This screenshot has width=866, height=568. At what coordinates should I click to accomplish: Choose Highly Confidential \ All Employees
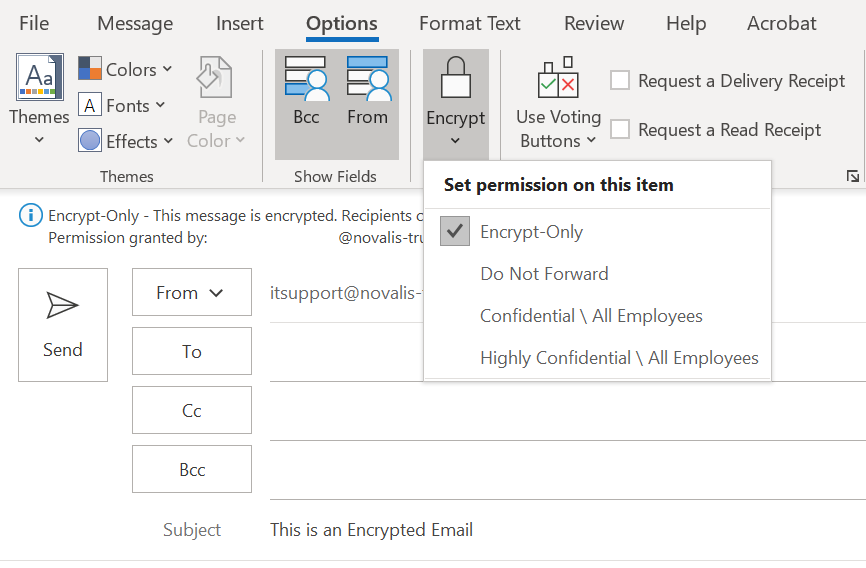tap(618, 358)
